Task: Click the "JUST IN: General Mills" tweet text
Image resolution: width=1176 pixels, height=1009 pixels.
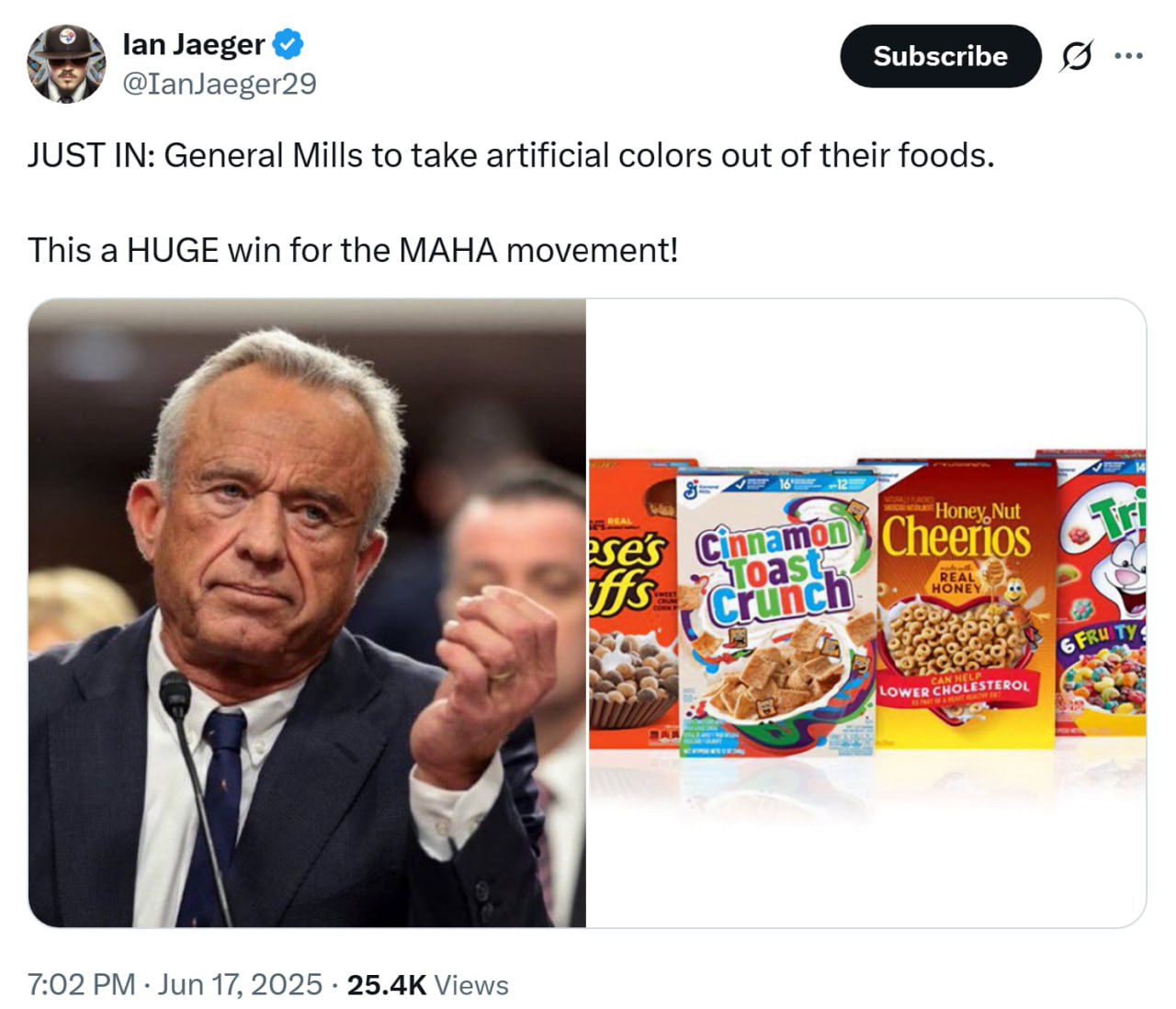Action: point(510,155)
